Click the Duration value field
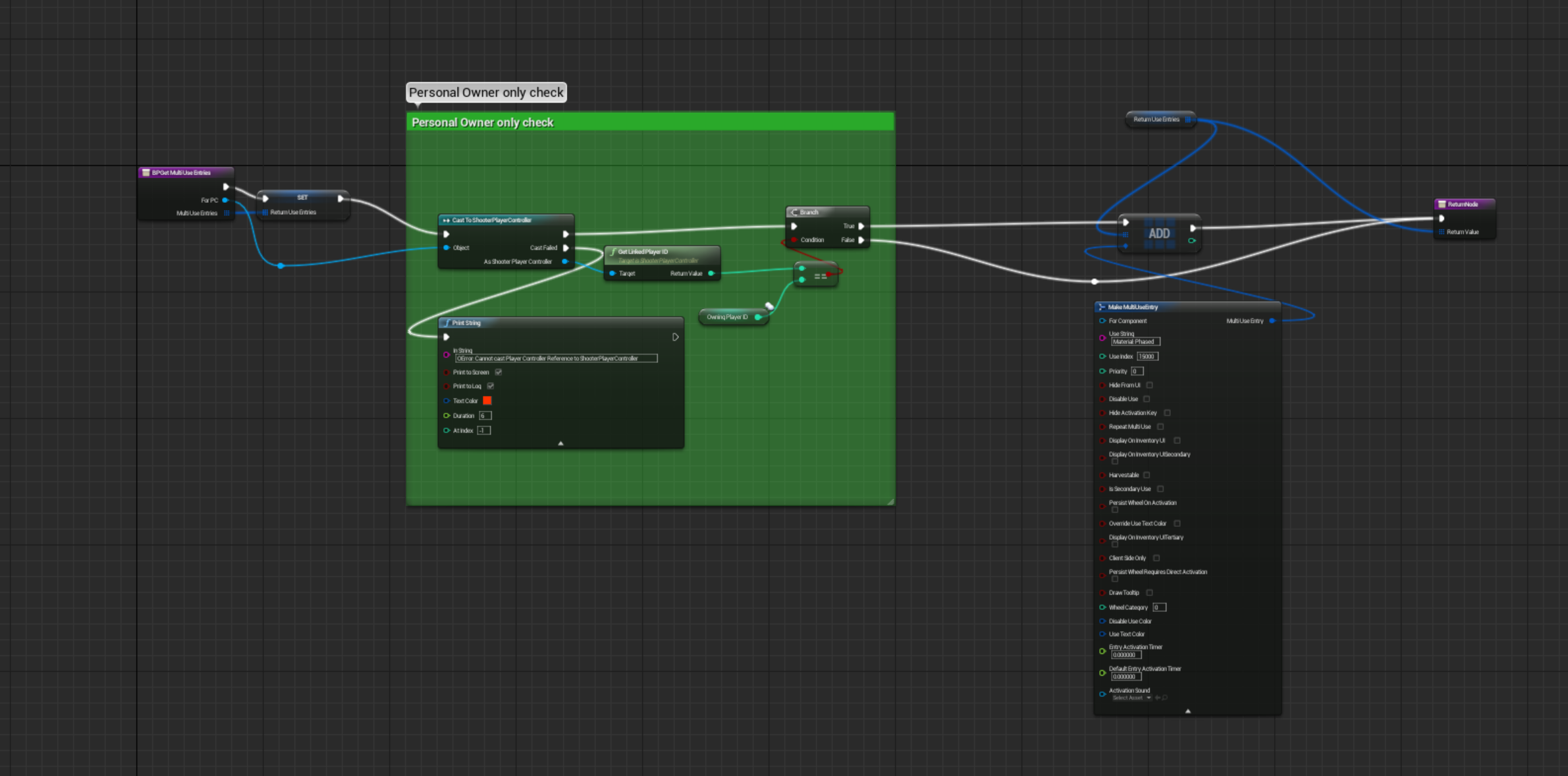Viewport: 1568px width, 776px height. [485, 416]
